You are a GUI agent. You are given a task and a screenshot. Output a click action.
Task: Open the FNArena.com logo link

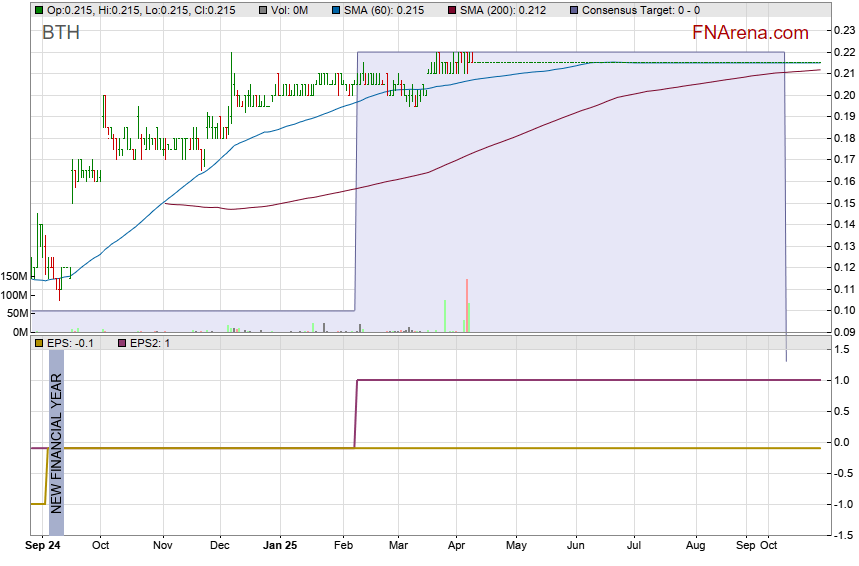pos(750,33)
